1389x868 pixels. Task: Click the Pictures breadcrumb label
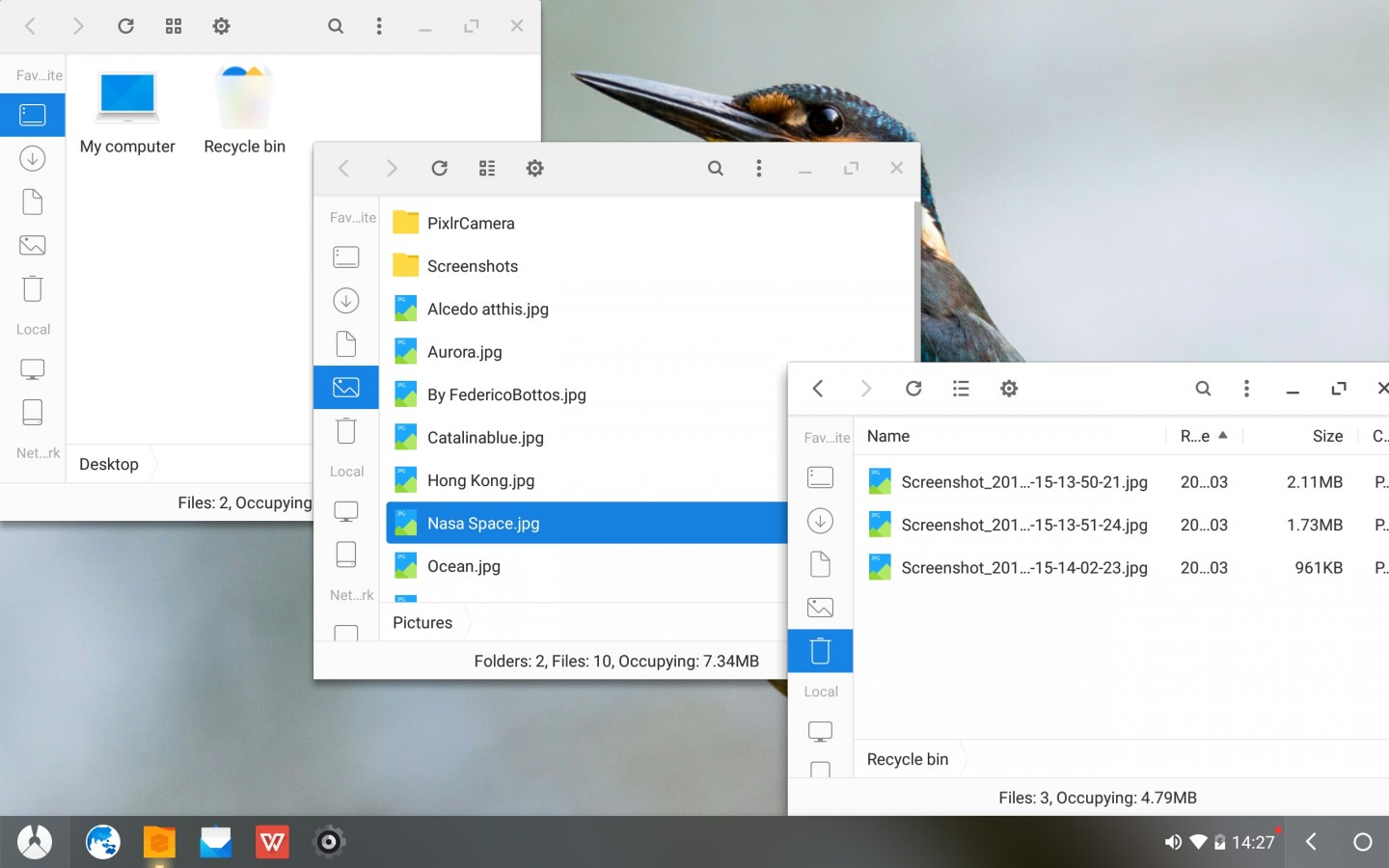coord(422,622)
